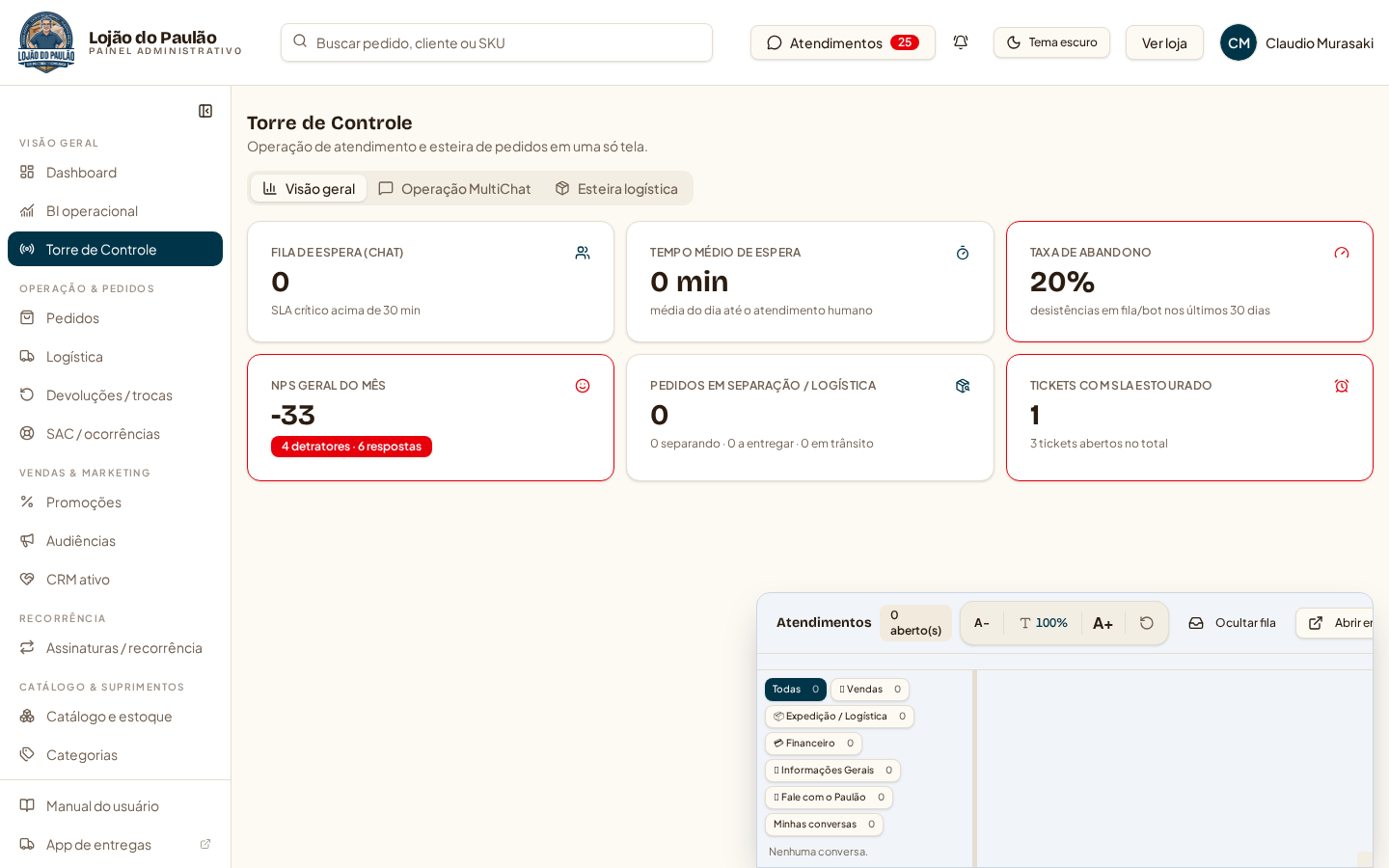The width and height of the screenshot is (1389, 868).
Task: Open Catálogo e estoque page
Action: pyautogui.click(x=115, y=716)
